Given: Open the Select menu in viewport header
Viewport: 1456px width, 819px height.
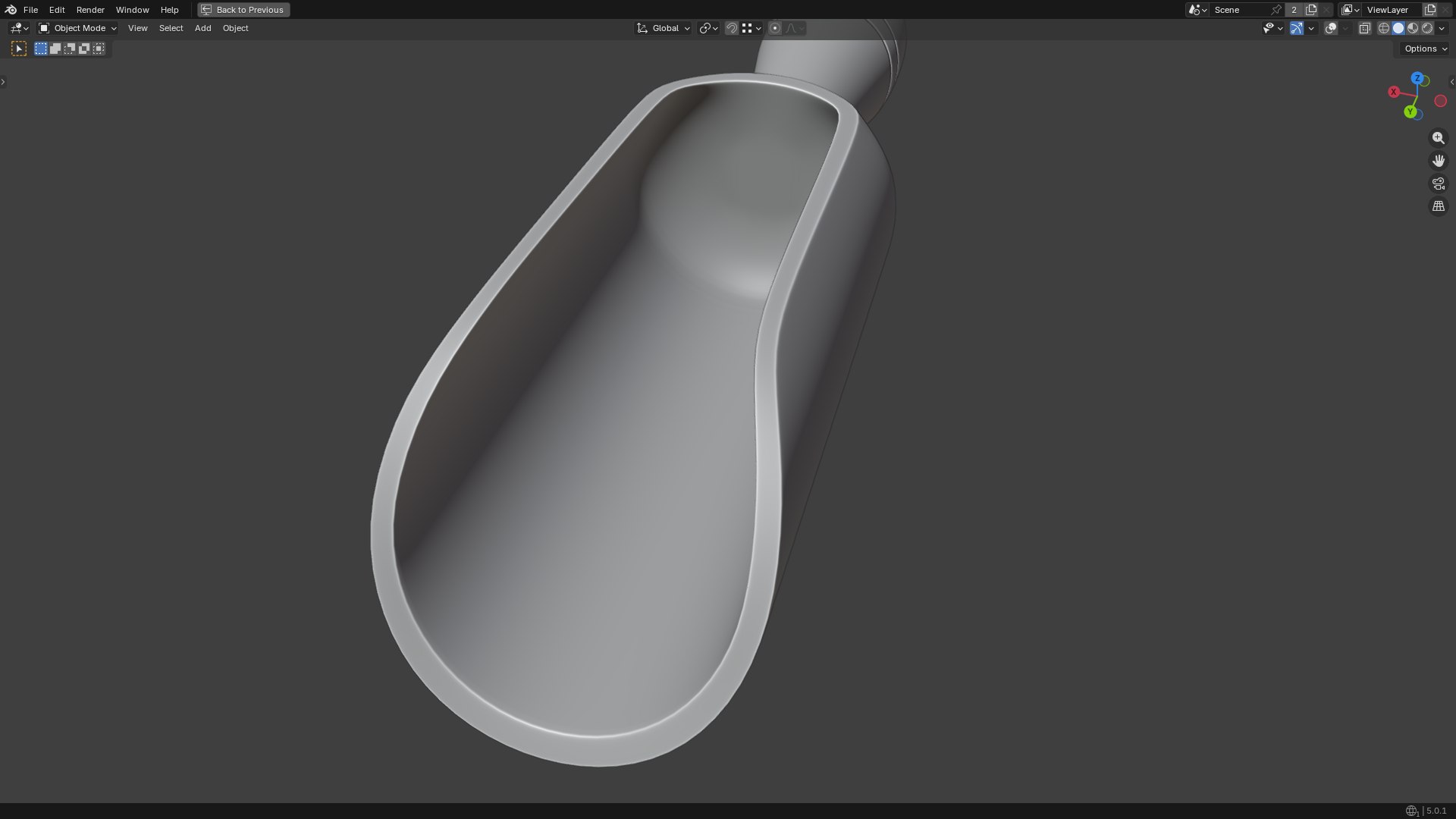Looking at the screenshot, I should pos(171,28).
